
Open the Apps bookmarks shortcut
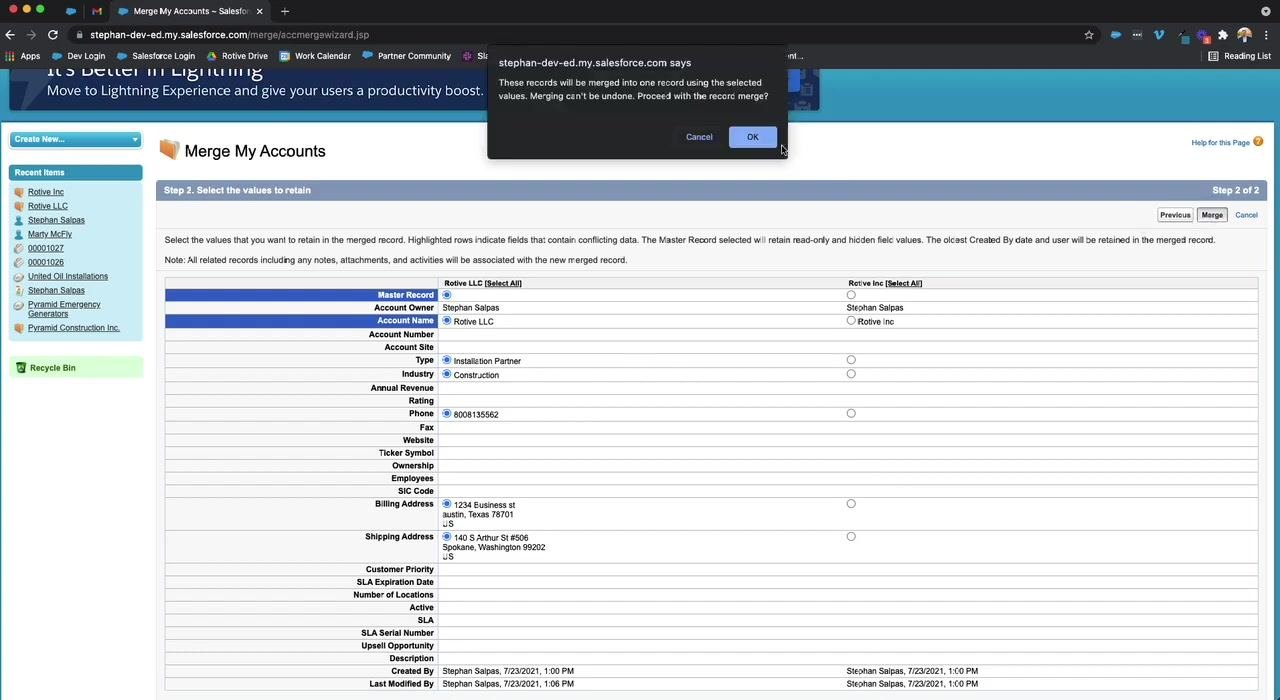23,56
